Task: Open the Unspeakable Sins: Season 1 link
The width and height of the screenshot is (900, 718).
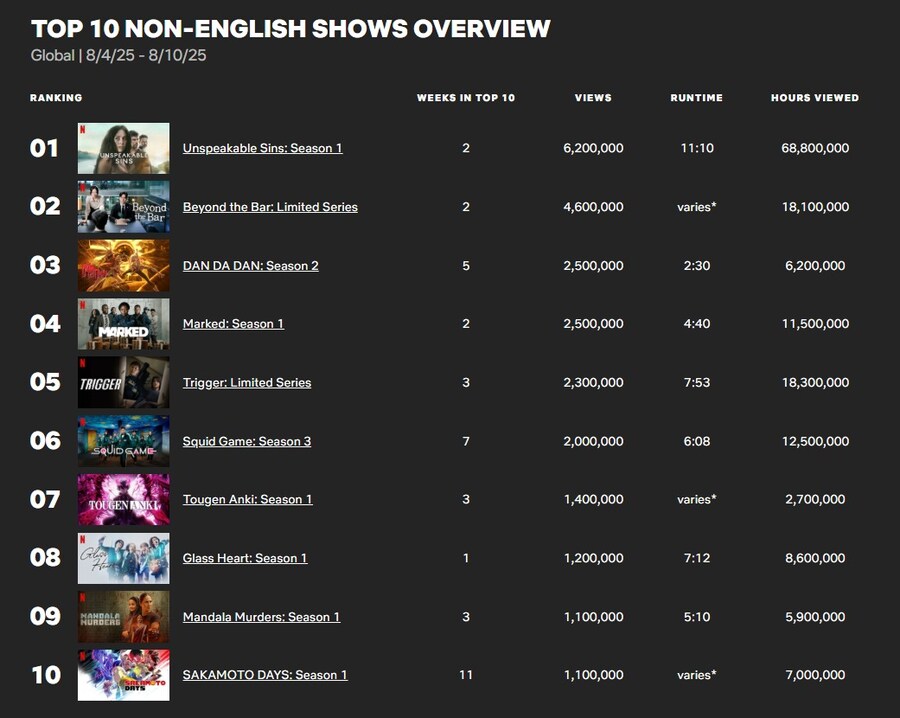Action: [x=262, y=148]
